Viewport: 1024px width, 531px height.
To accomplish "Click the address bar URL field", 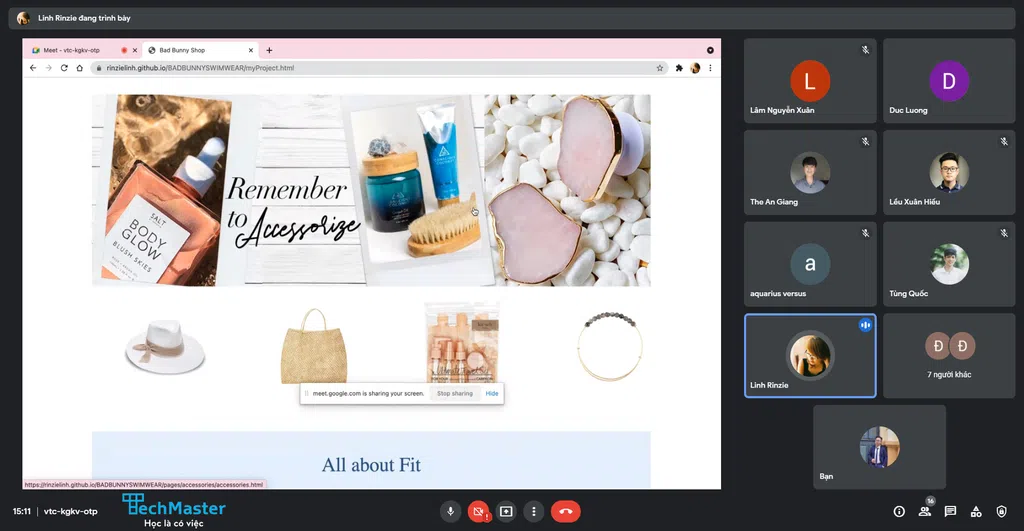I will [x=379, y=68].
